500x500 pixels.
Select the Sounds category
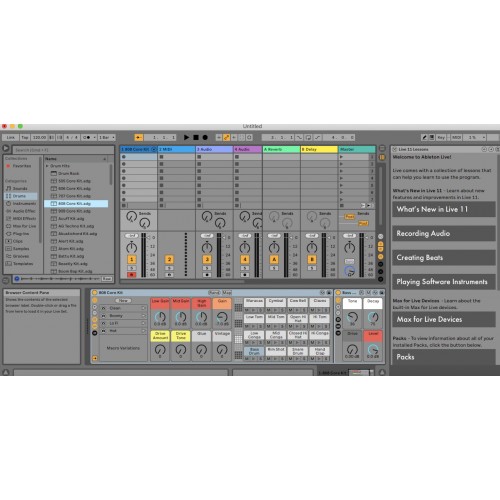click(20, 188)
